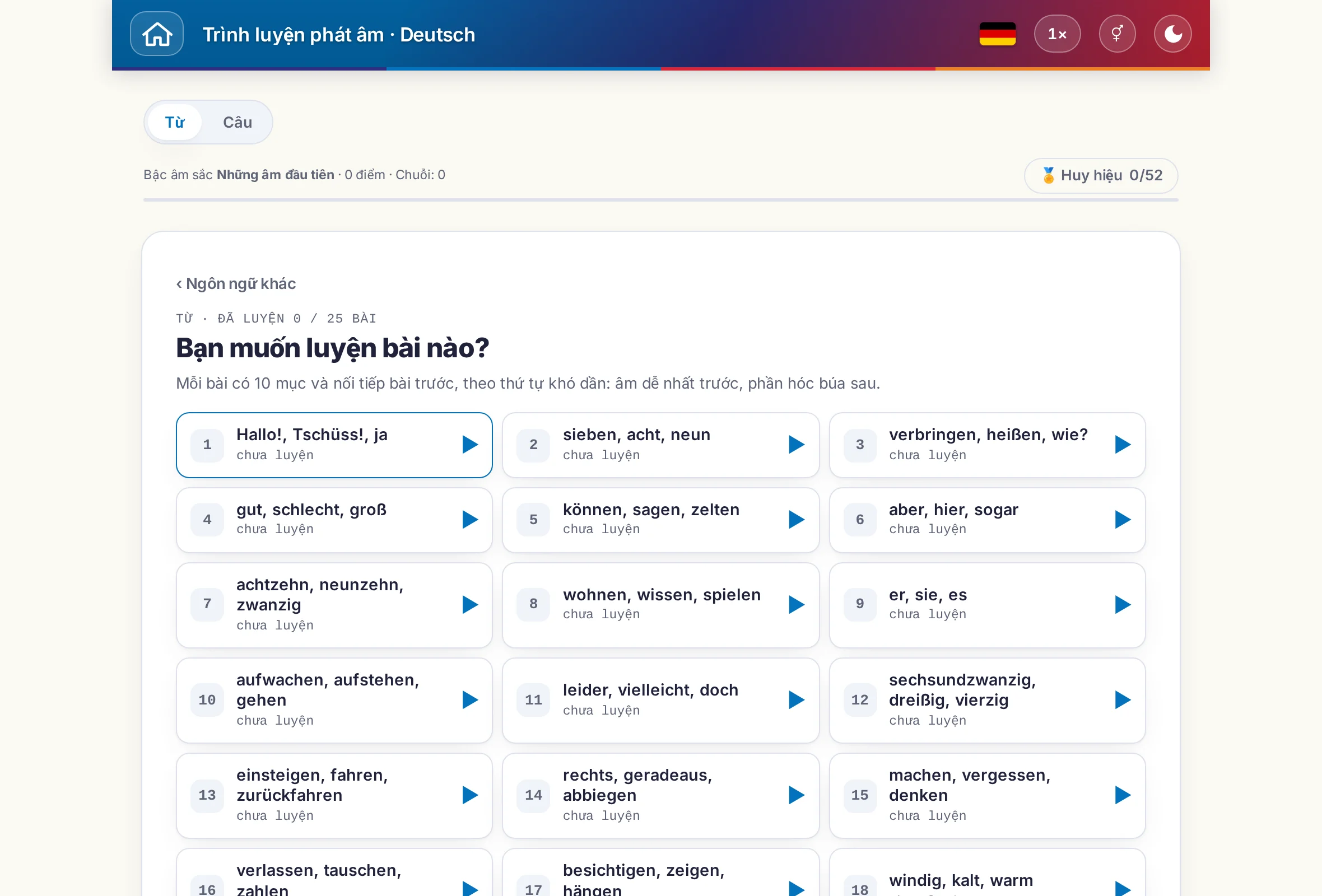Select the number 1 lesson badge
This screenshot has height=896, width=1322.
point(207,445)
